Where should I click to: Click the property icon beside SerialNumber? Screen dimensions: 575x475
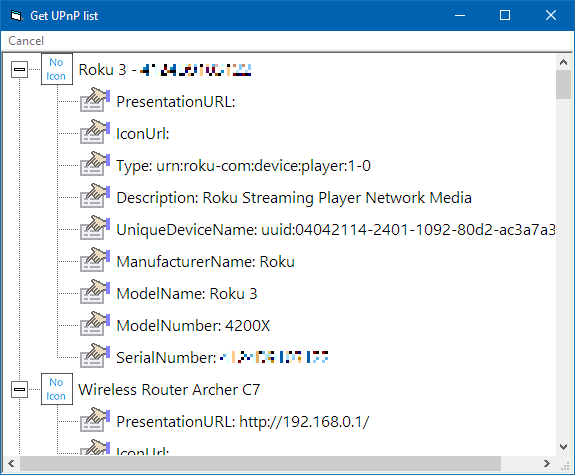[95, 355]
